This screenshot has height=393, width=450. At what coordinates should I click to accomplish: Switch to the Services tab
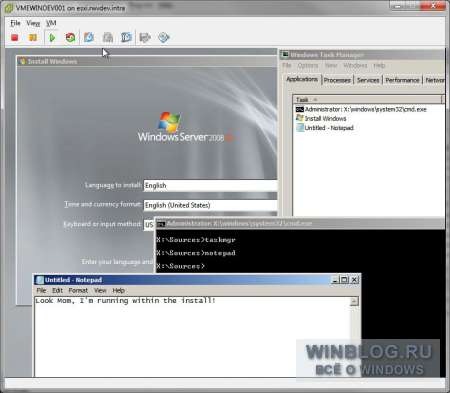(x=368, y=80)
